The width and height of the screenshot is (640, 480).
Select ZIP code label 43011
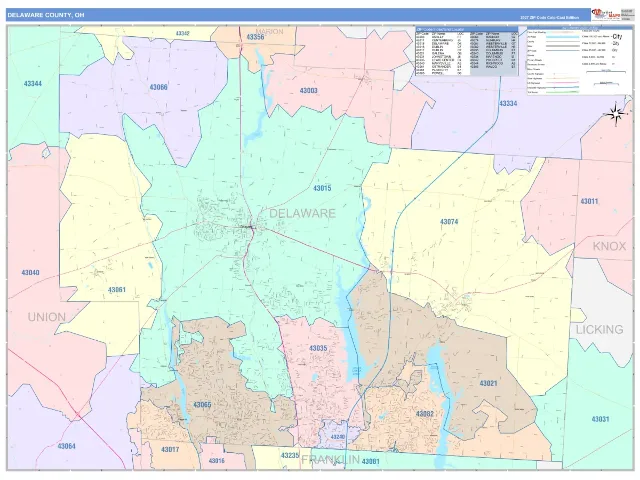589,201
